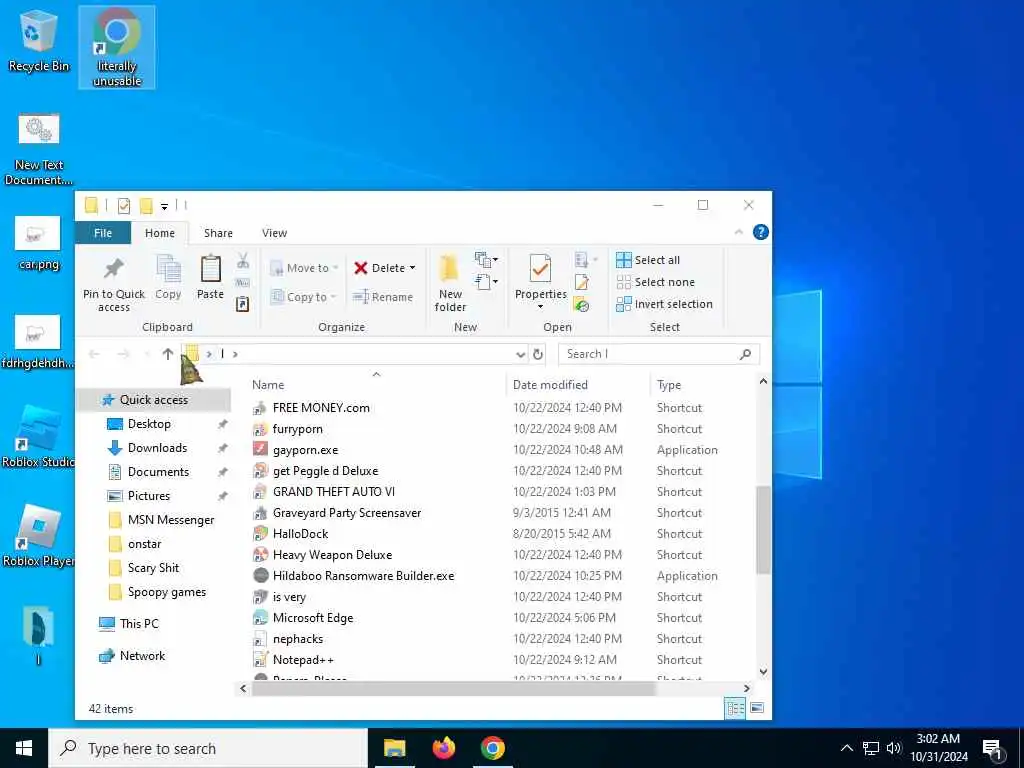Image resolution: width=1024 pixels, height=768 pixels.
Task: Click the Cut scissors icon
Action: (x=243, y=261)
